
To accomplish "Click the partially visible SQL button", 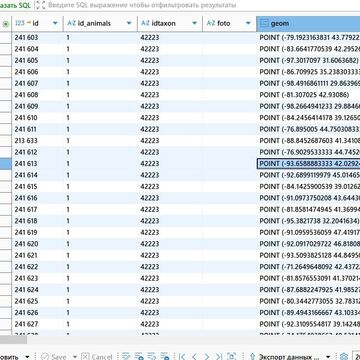I will 15,5.
